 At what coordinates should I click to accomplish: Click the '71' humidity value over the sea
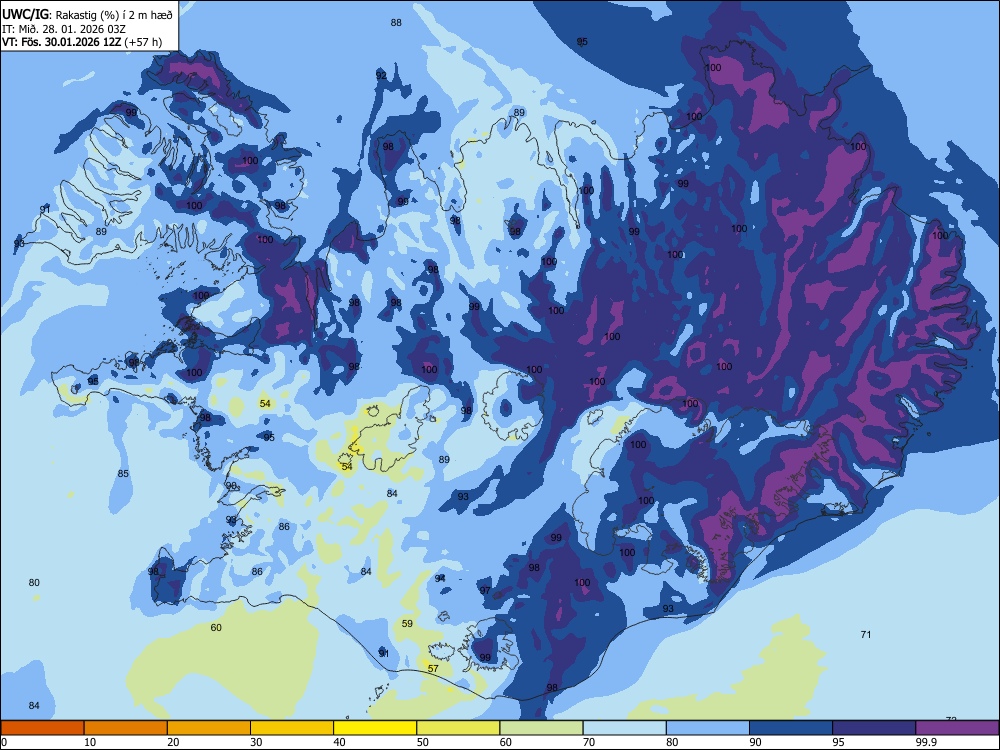pyautogui.click(x=865, y=634)
